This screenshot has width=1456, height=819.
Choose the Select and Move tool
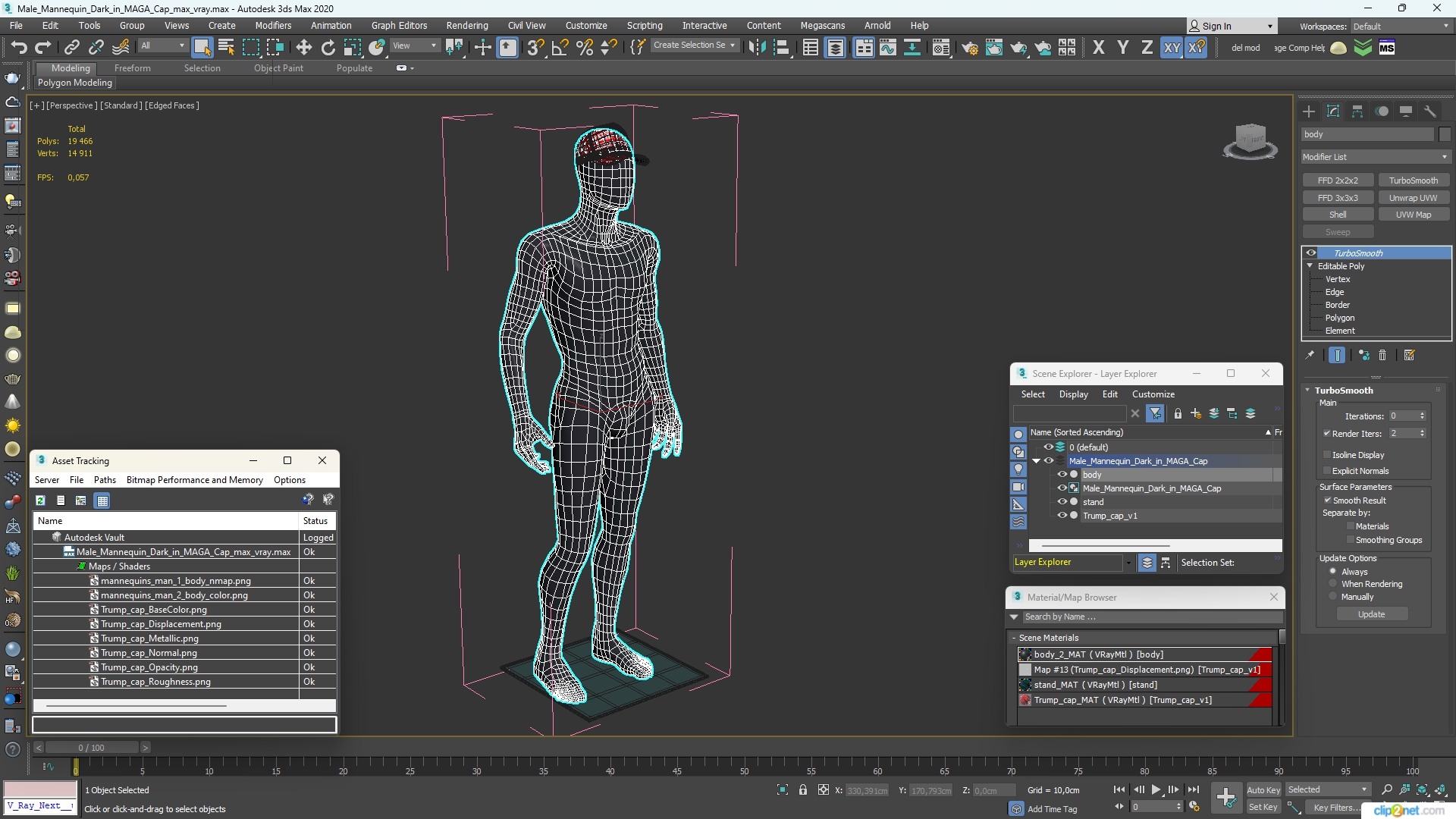coord(303,47)
